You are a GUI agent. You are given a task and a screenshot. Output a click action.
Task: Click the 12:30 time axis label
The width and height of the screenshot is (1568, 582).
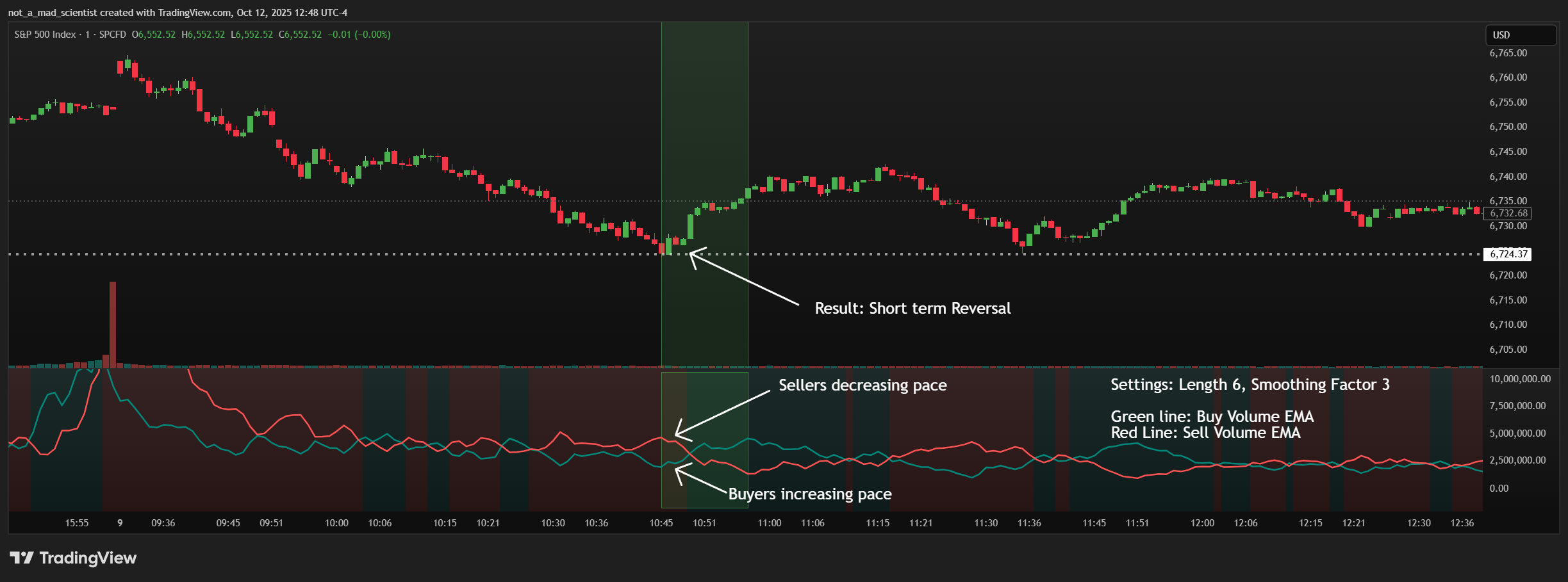(x=1419, y=523)
